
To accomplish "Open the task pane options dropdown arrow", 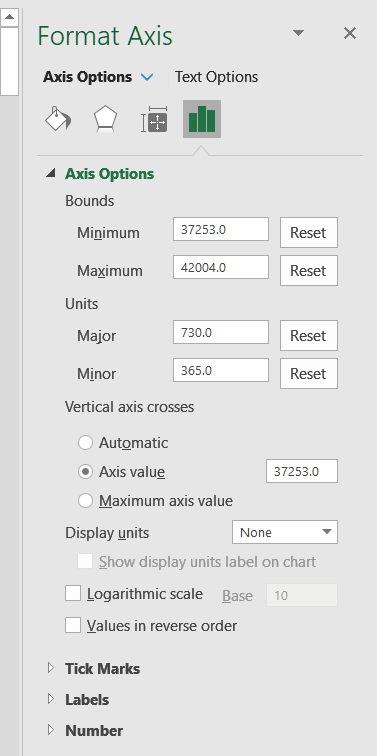I will pyautogui.click(x=299, y=33).
